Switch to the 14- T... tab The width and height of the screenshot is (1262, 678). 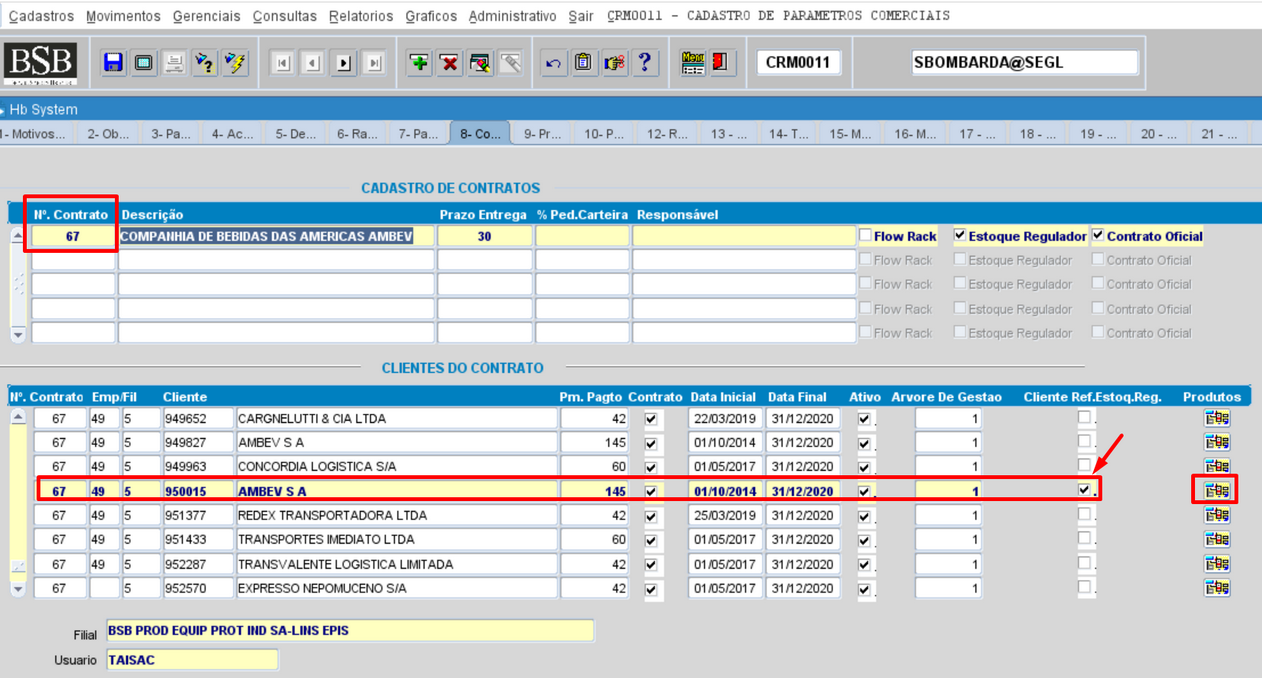click(x=788, y=134)
